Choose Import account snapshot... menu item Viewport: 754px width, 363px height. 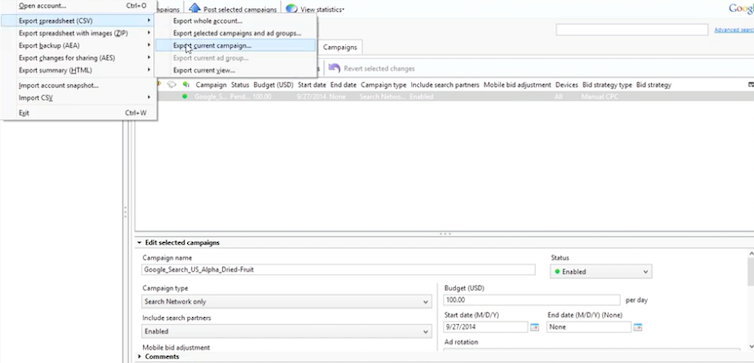click(x=79, y=86)
